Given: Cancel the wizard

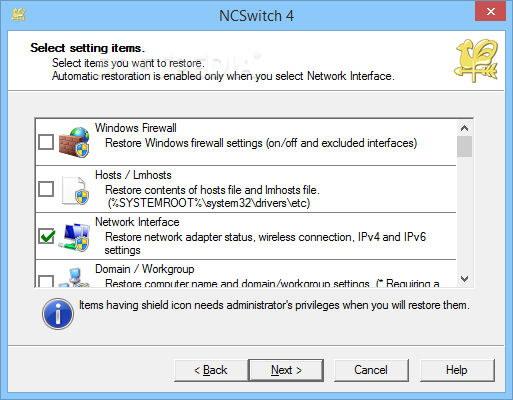Looking at the screenshot, I should 371,370.
